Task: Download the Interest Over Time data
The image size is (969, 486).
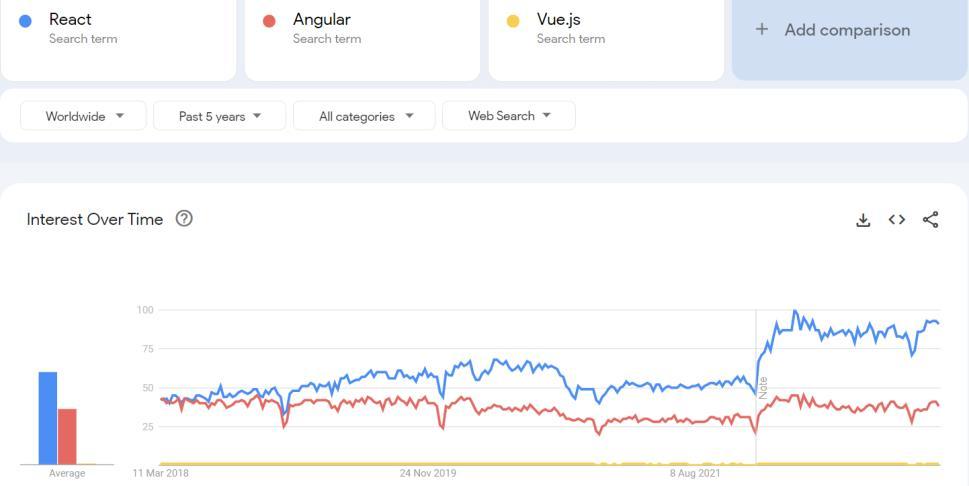Action: [x=863, y=220]
